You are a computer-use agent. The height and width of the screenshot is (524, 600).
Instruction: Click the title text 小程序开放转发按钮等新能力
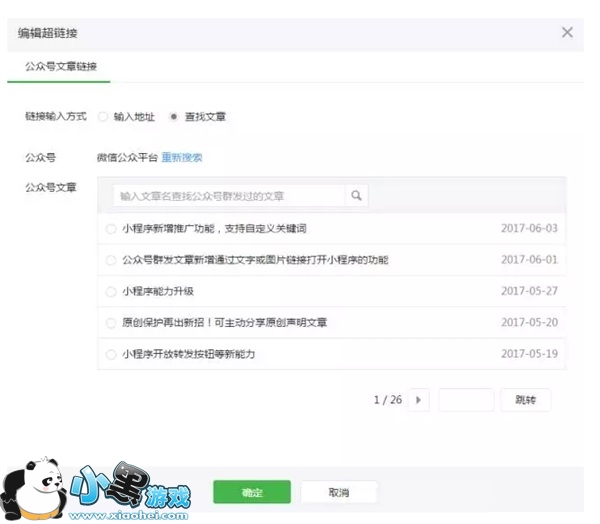point(189,354)
